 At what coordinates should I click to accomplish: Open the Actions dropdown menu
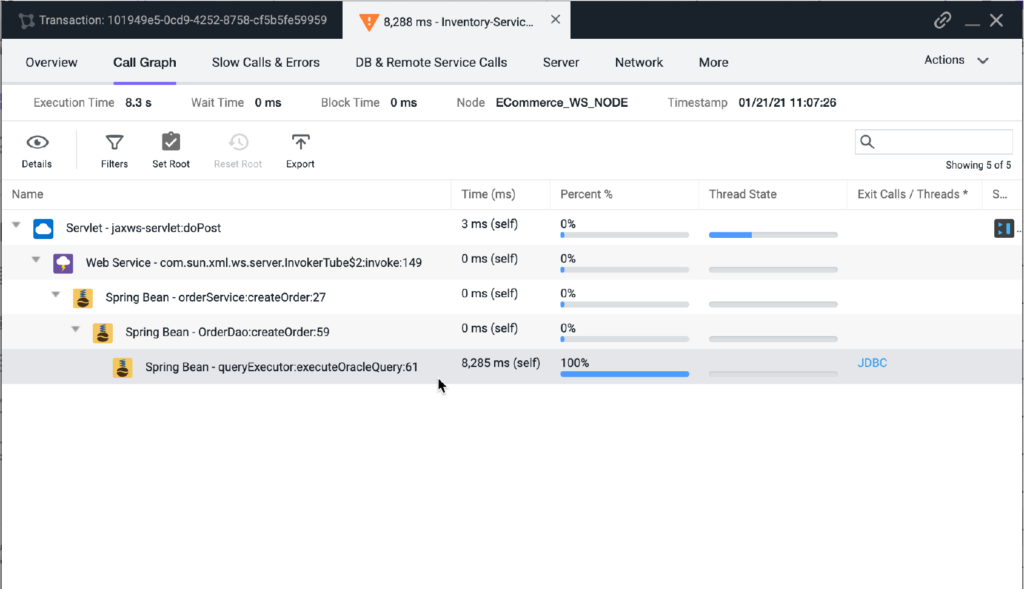(955, 60)
